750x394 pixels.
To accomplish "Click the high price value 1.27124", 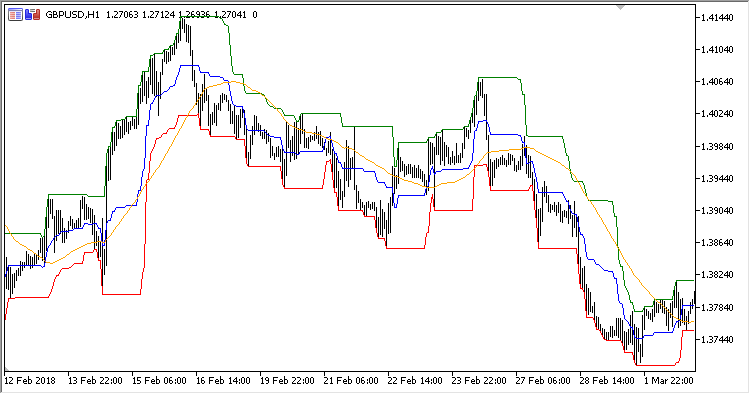I will (158, 15).
